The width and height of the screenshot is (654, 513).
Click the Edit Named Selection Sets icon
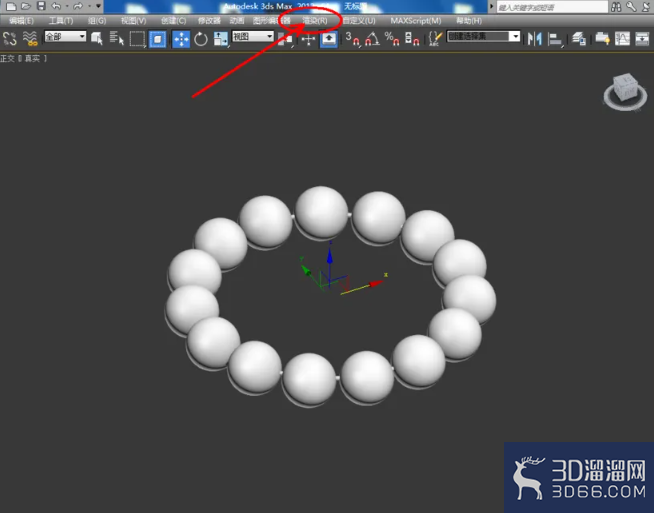(435, 39)
